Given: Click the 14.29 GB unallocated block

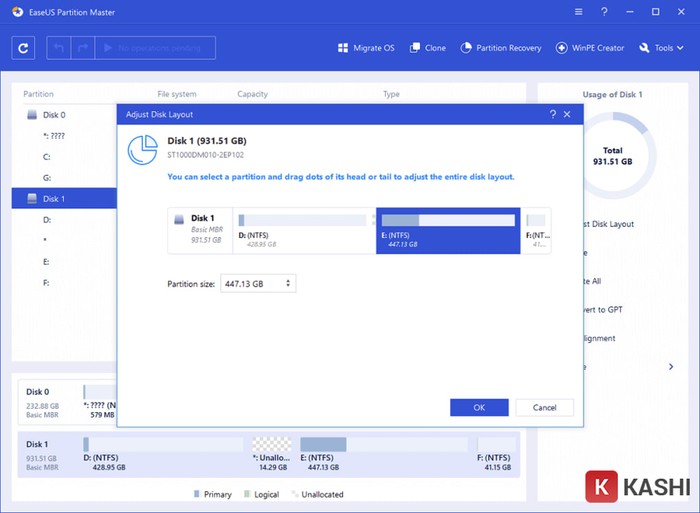Looking at the screenshot, I should point(272,454).
